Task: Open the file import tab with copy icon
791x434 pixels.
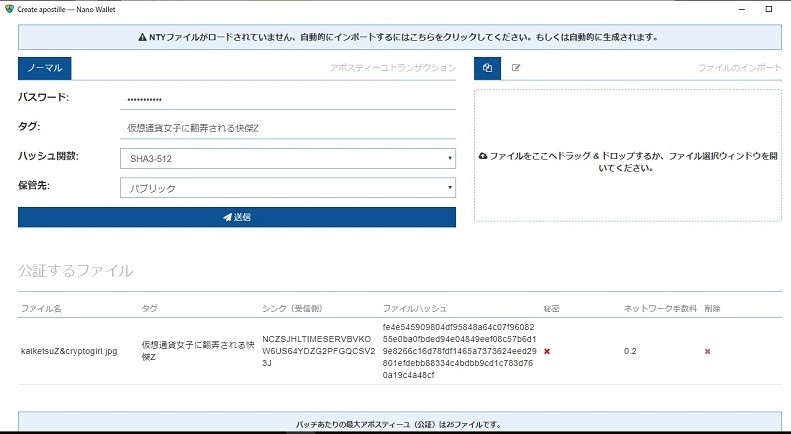Action: click(x=487, y=68)
